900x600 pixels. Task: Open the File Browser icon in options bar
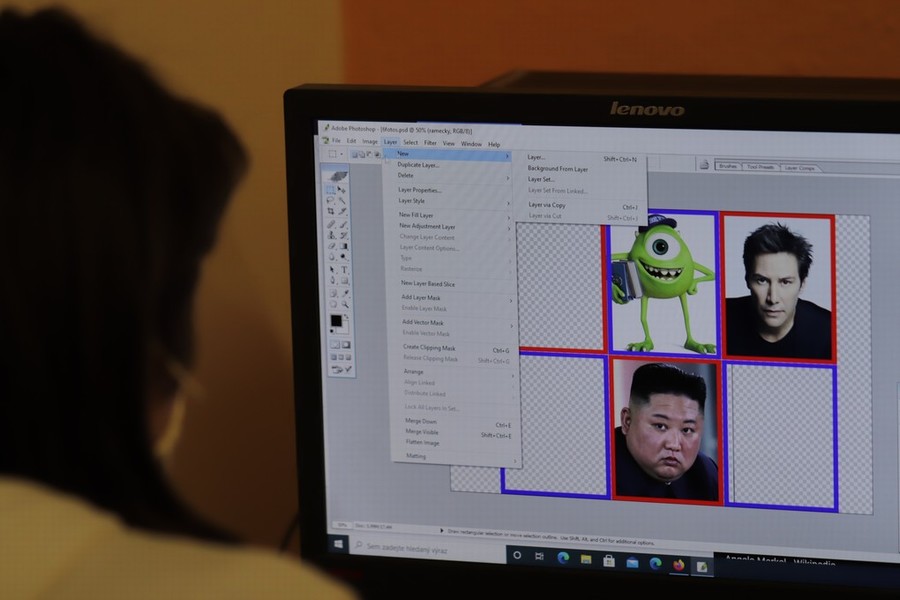(704, 165)
